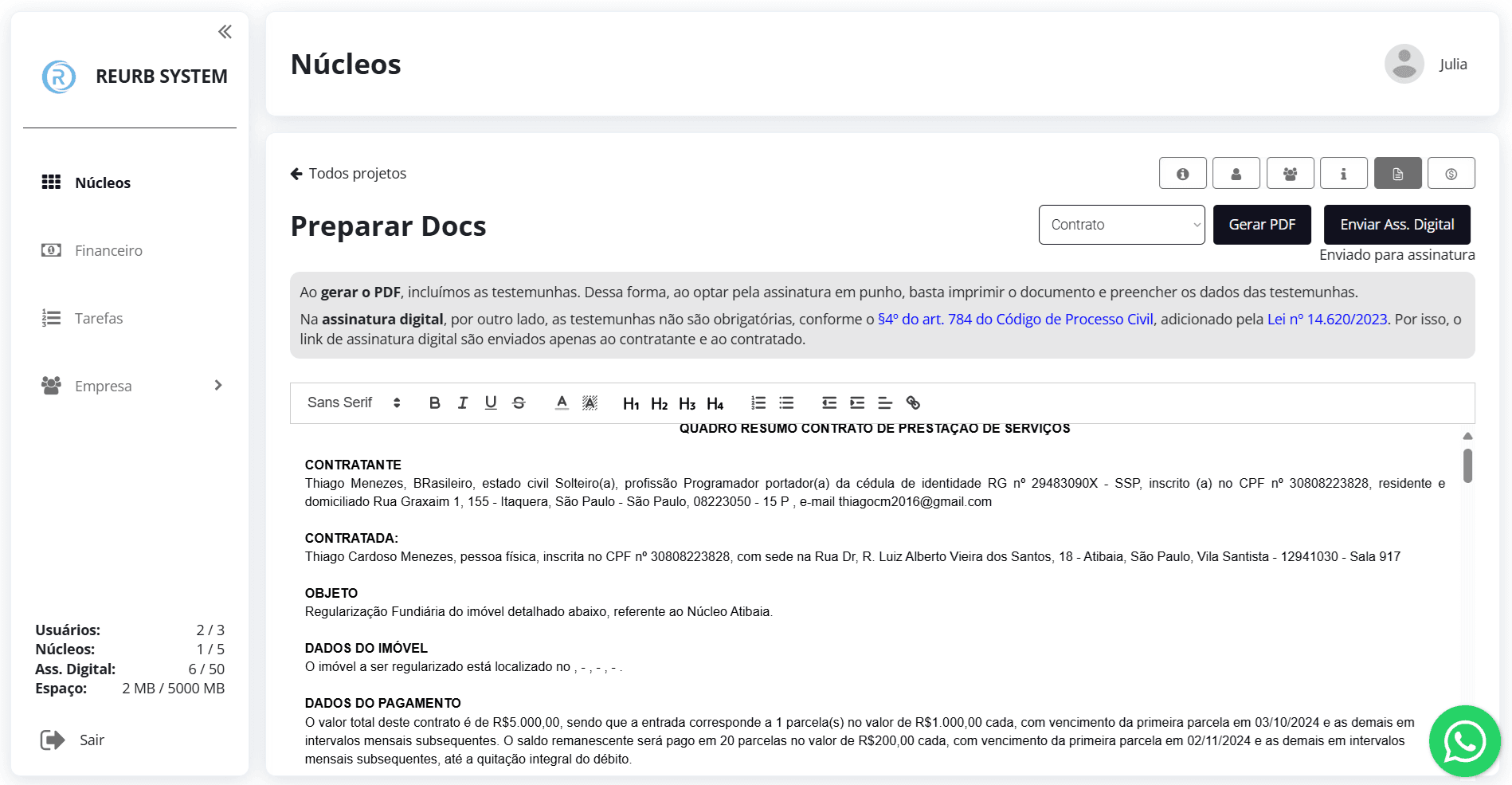Click Enviado para assinatura status text
This screenshot has height=785, width=1512.
point(1397,254)
